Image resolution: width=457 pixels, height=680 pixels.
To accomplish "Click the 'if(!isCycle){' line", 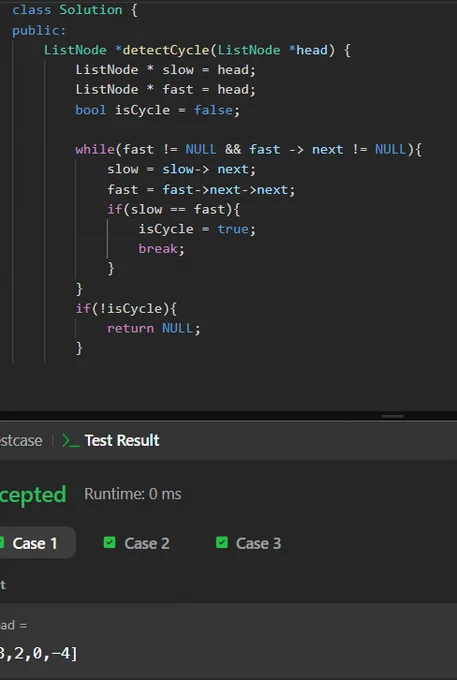I will click(x=126, y=309).
